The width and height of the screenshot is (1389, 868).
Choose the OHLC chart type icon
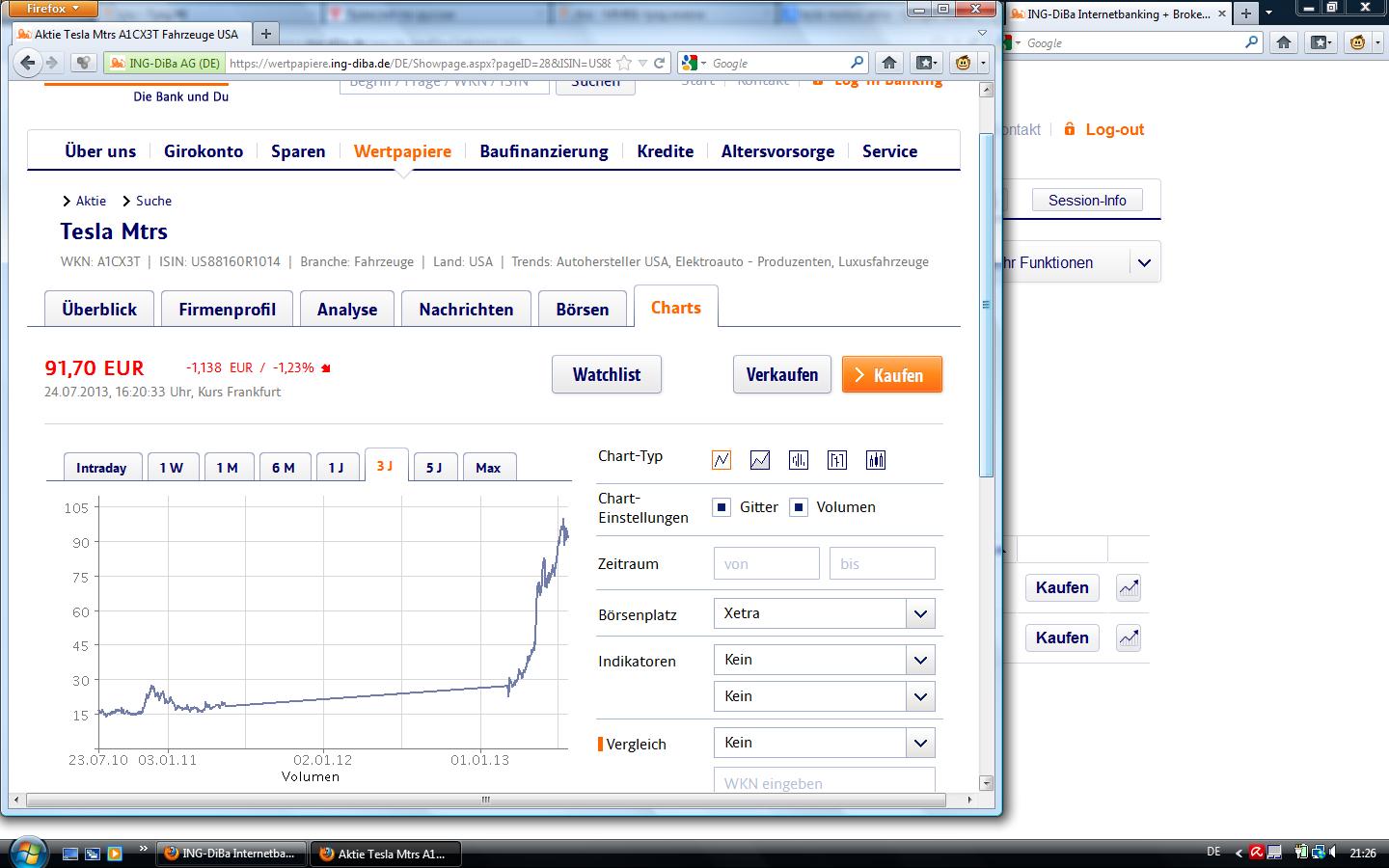837,460
